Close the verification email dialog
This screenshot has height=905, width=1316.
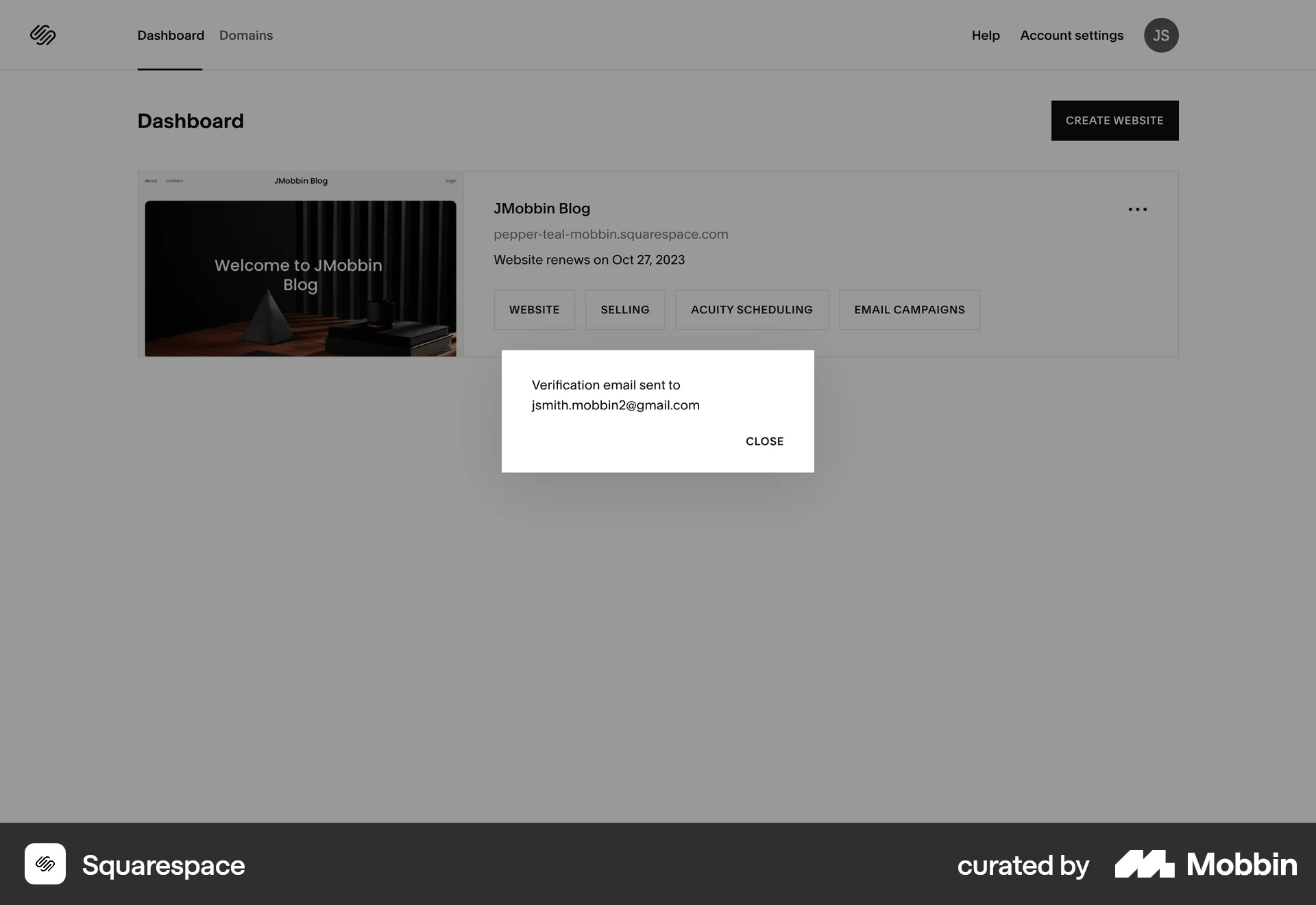click(x=764, y=441)
